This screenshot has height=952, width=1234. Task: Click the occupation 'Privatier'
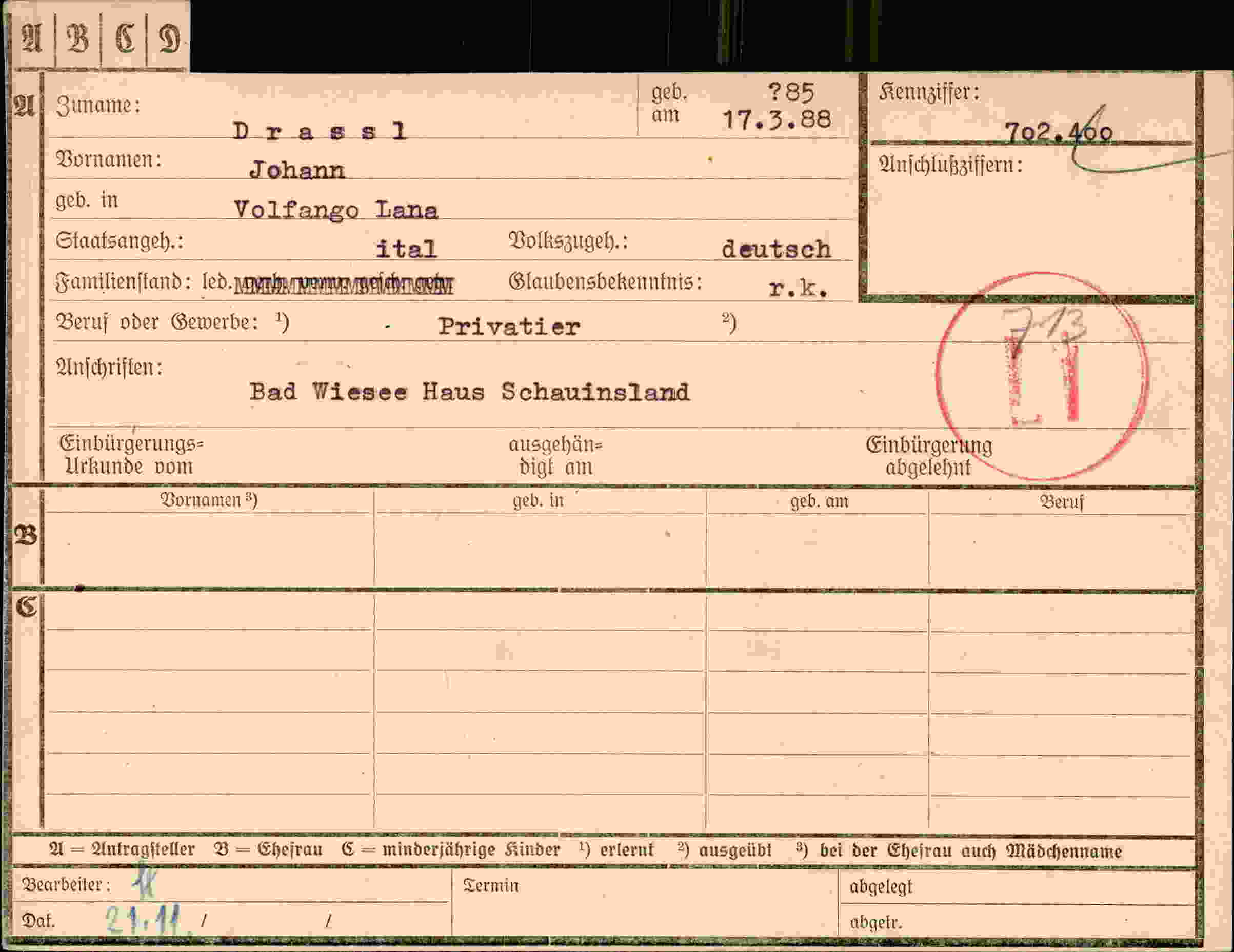509,327
